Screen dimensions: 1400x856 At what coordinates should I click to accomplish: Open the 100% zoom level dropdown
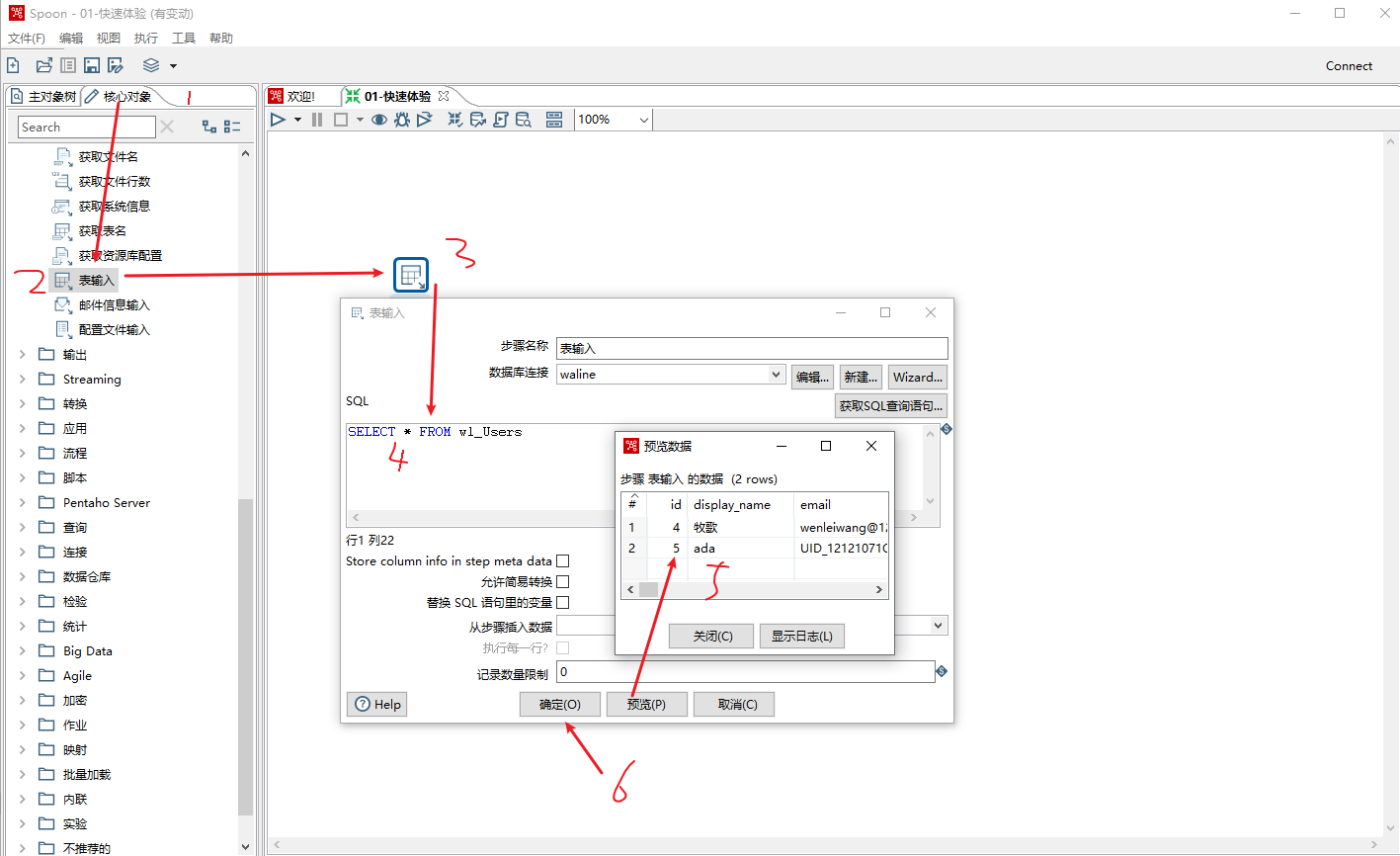point(644,120)
